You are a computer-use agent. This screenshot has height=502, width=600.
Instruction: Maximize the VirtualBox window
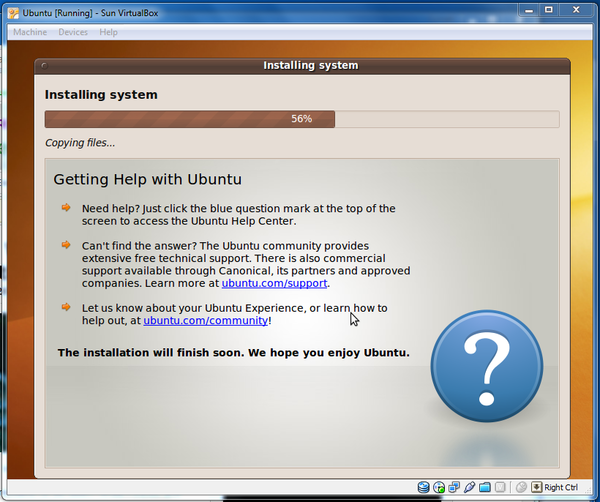point(549,10)
